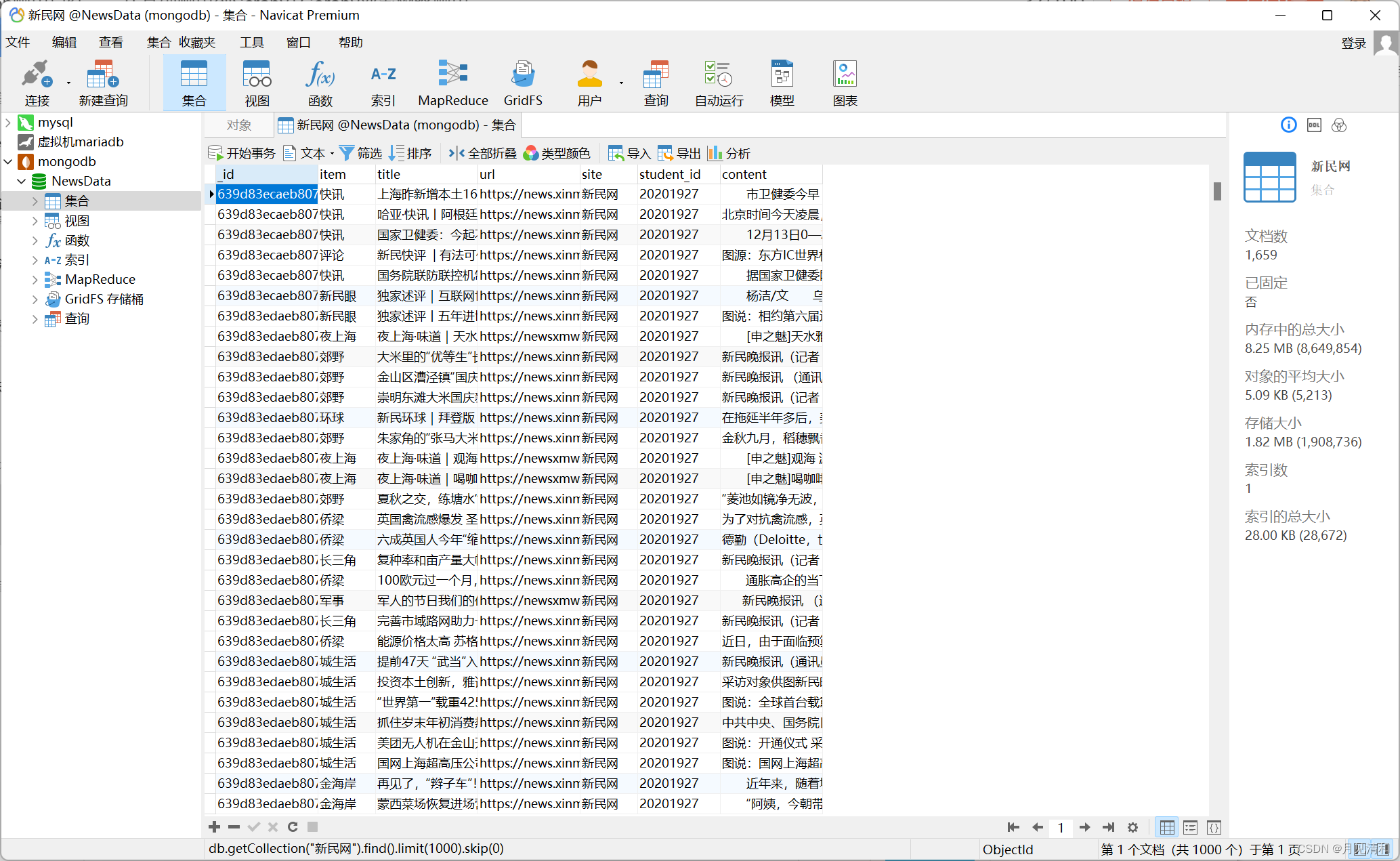Show the general info panel icon

pyautogui.click(x=1288, y=125)
